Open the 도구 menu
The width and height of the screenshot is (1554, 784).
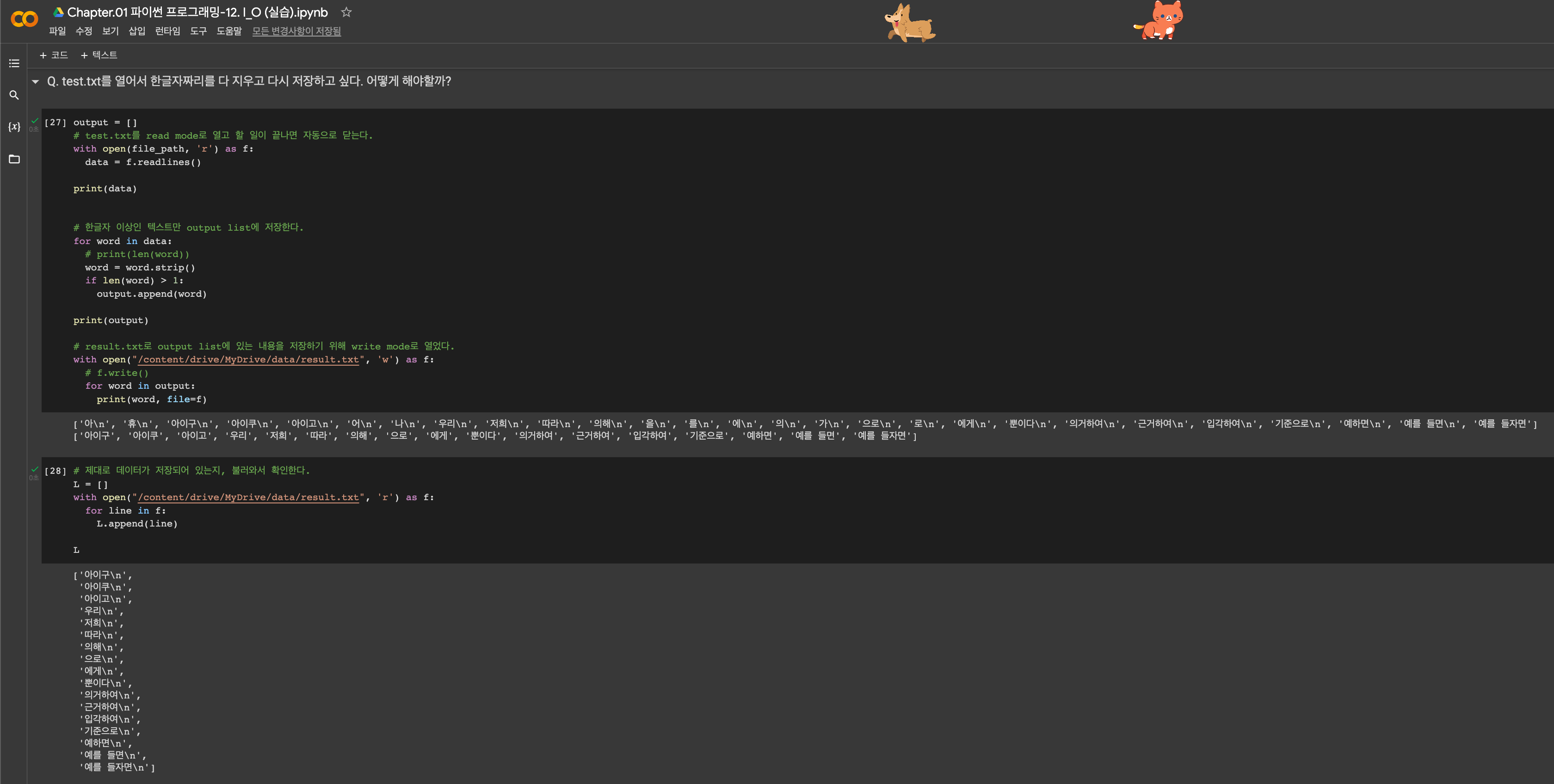[198, 31]
